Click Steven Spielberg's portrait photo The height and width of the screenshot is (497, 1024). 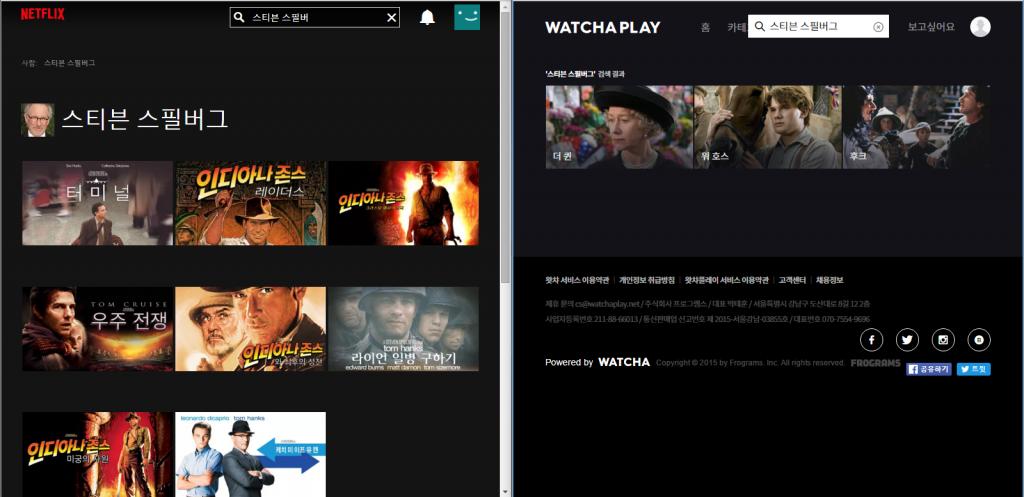37,120
